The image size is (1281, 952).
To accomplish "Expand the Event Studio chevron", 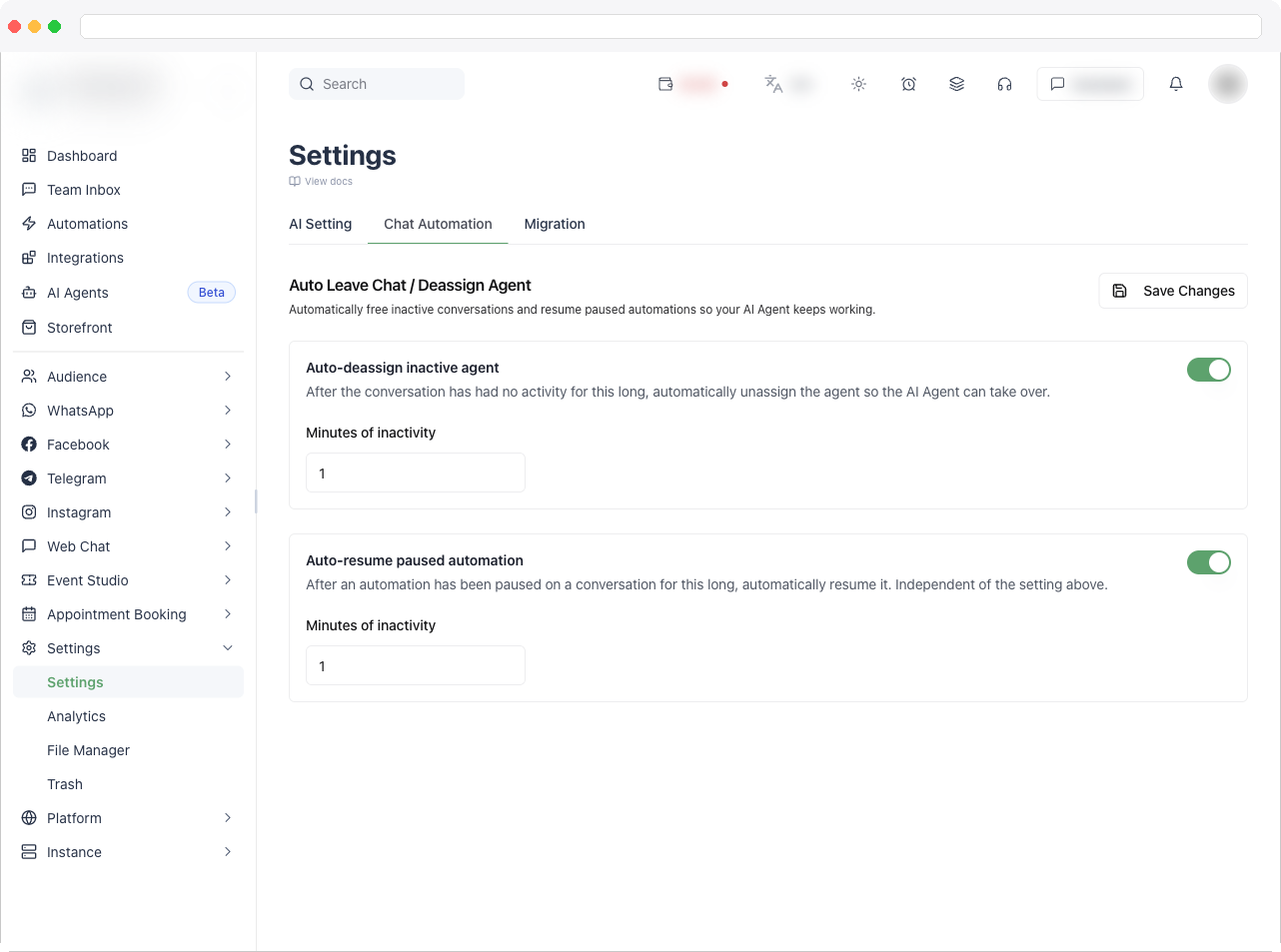I will point(228,580).
